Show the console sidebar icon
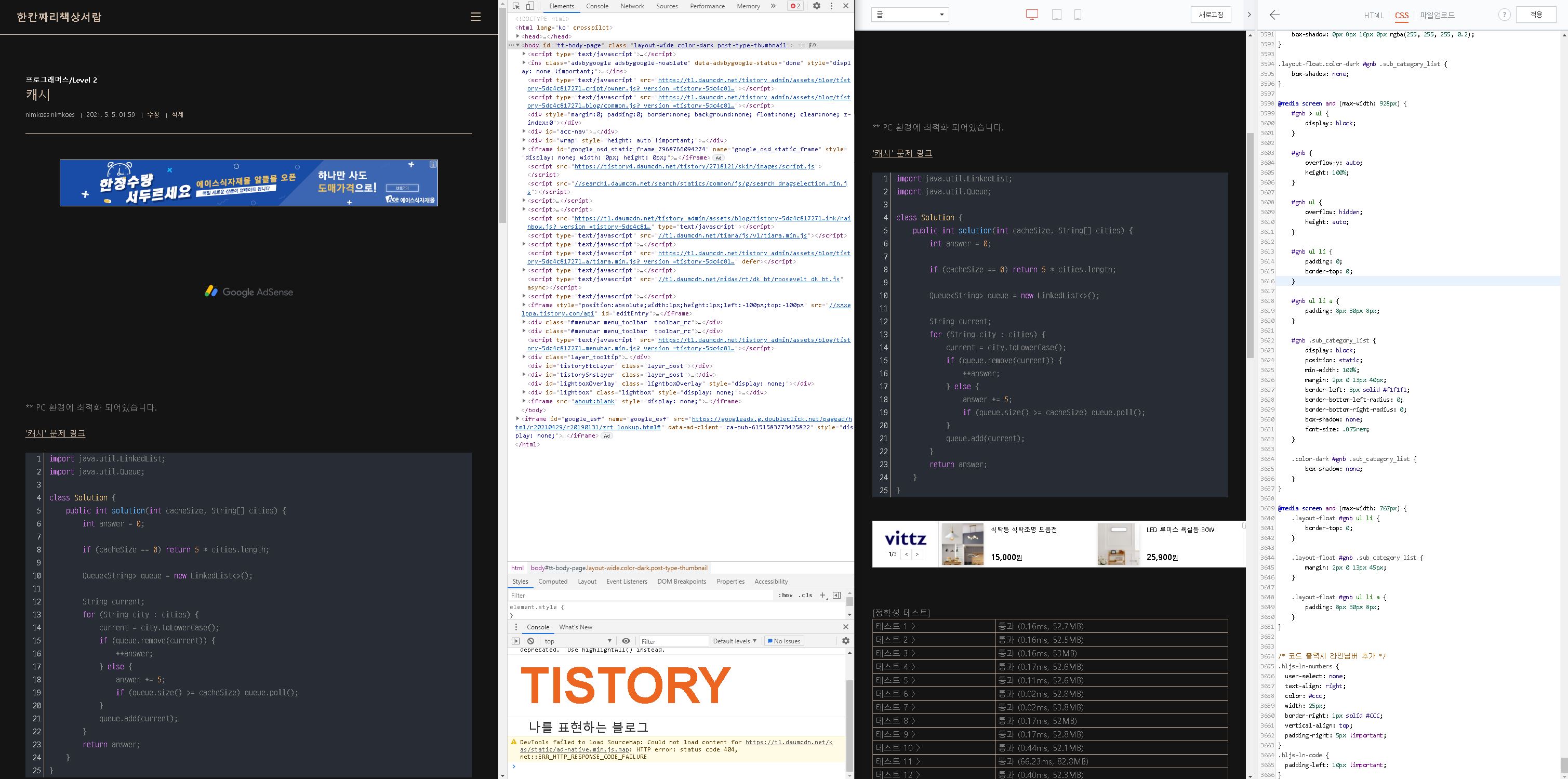 (515, 641)
